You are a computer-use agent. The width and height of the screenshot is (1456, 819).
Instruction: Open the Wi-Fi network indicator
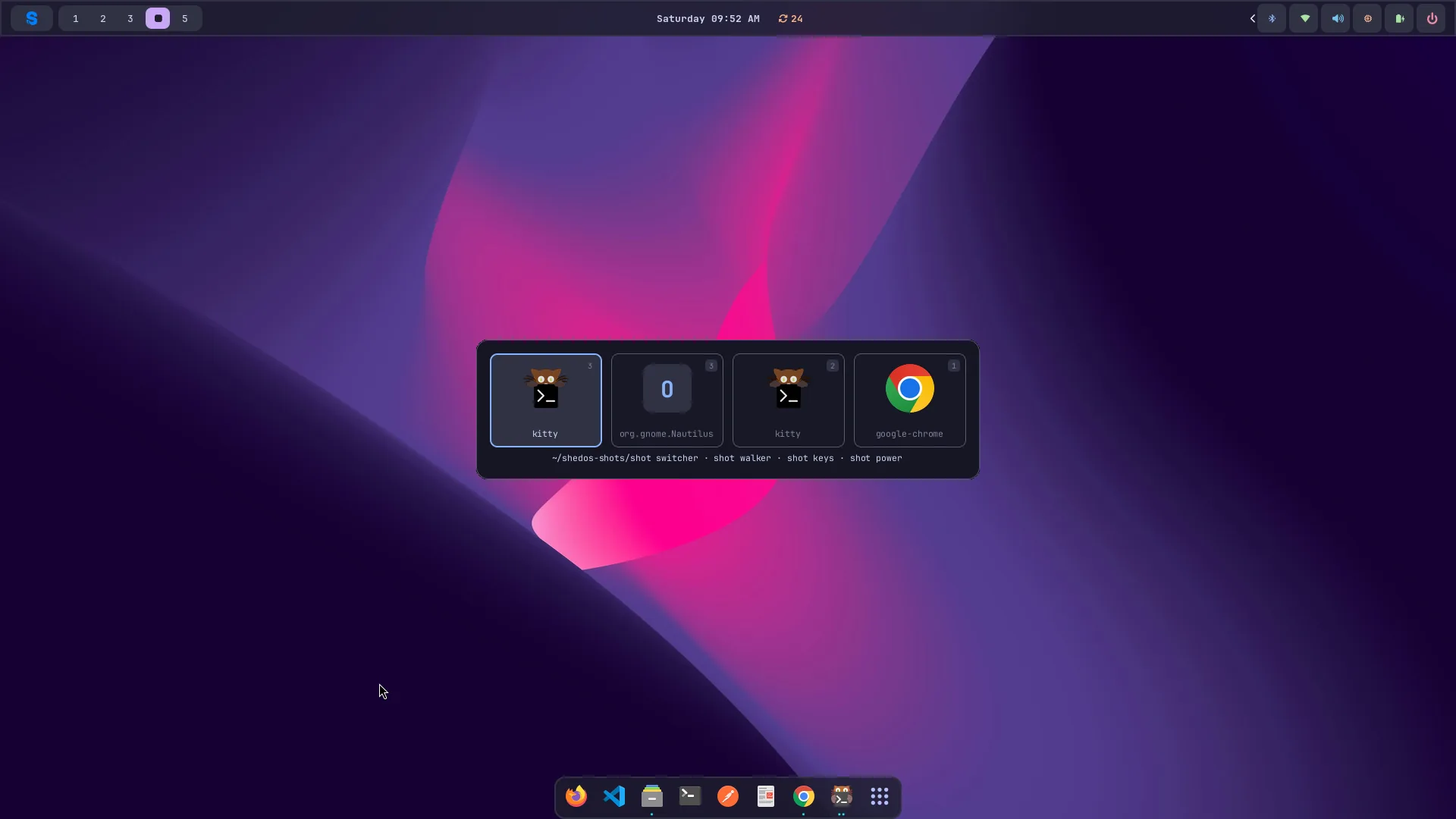pos(1304,18)
